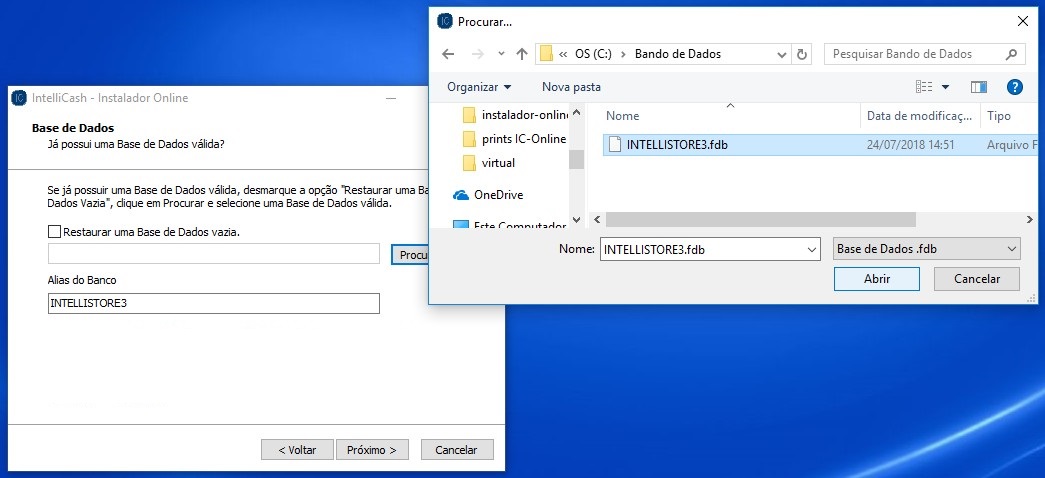Screen dimensions: 1045x478
Task: Click the 24/07/2018 14:51 date cell
Action: [910, 145]
